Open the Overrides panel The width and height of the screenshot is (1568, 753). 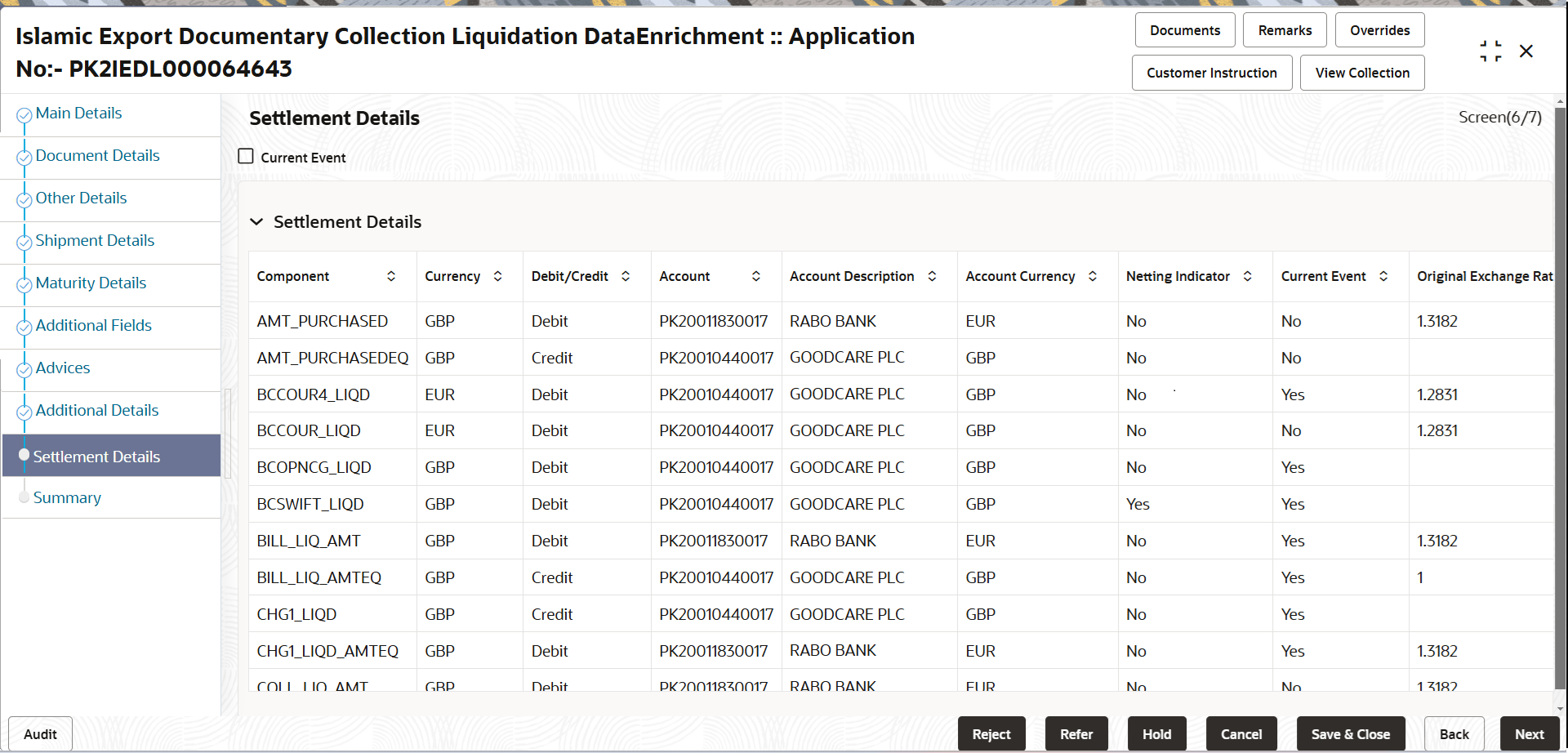1379,30
